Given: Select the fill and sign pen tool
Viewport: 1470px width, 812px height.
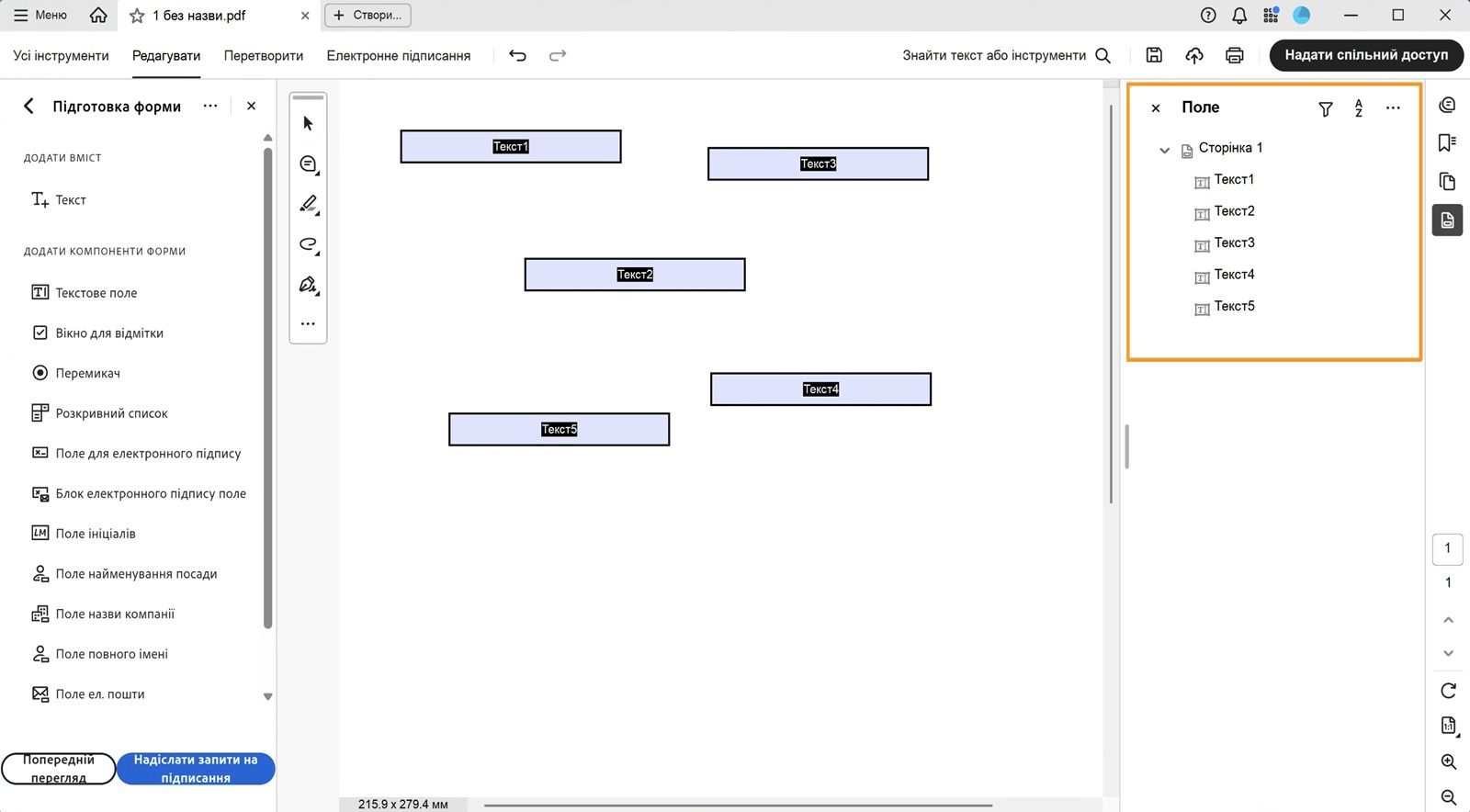Looking at the screenshot, I should point(308,285).
